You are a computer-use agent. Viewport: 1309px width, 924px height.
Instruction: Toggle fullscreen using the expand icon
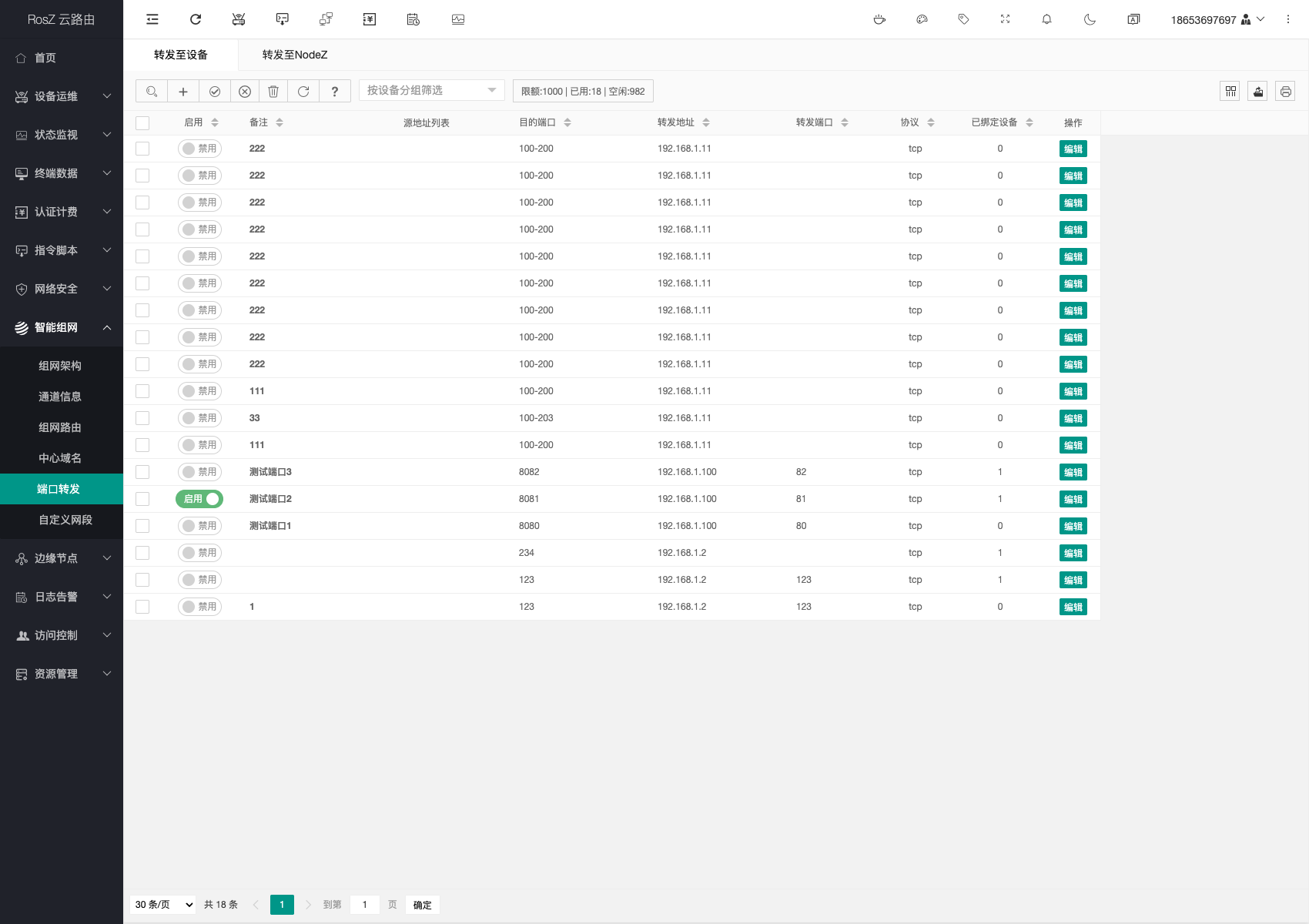[1005, 19]
